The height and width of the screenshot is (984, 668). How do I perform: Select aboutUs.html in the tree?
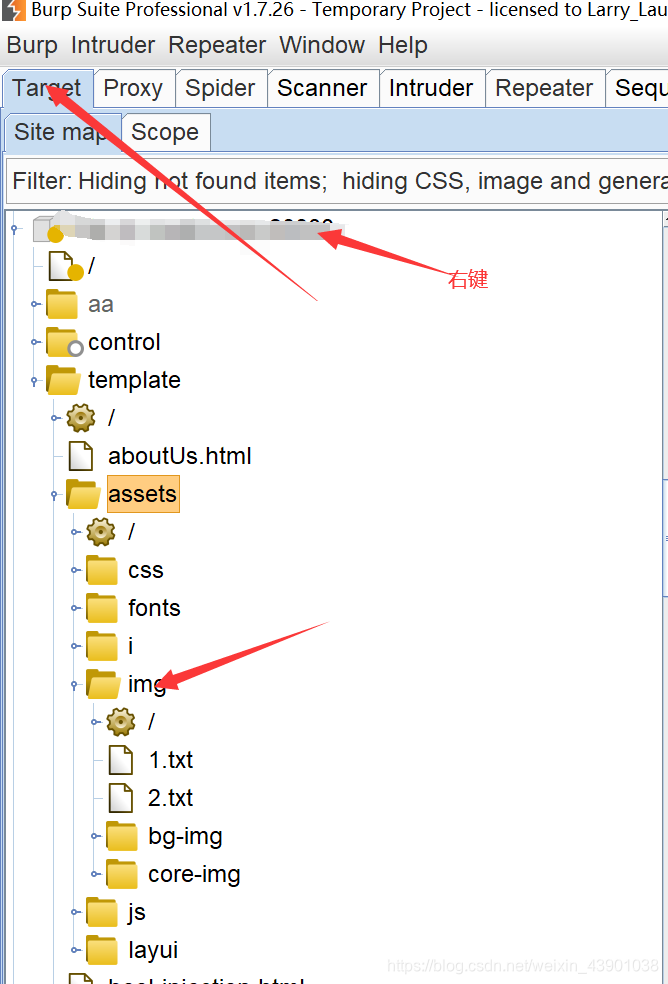coord(180,456)
